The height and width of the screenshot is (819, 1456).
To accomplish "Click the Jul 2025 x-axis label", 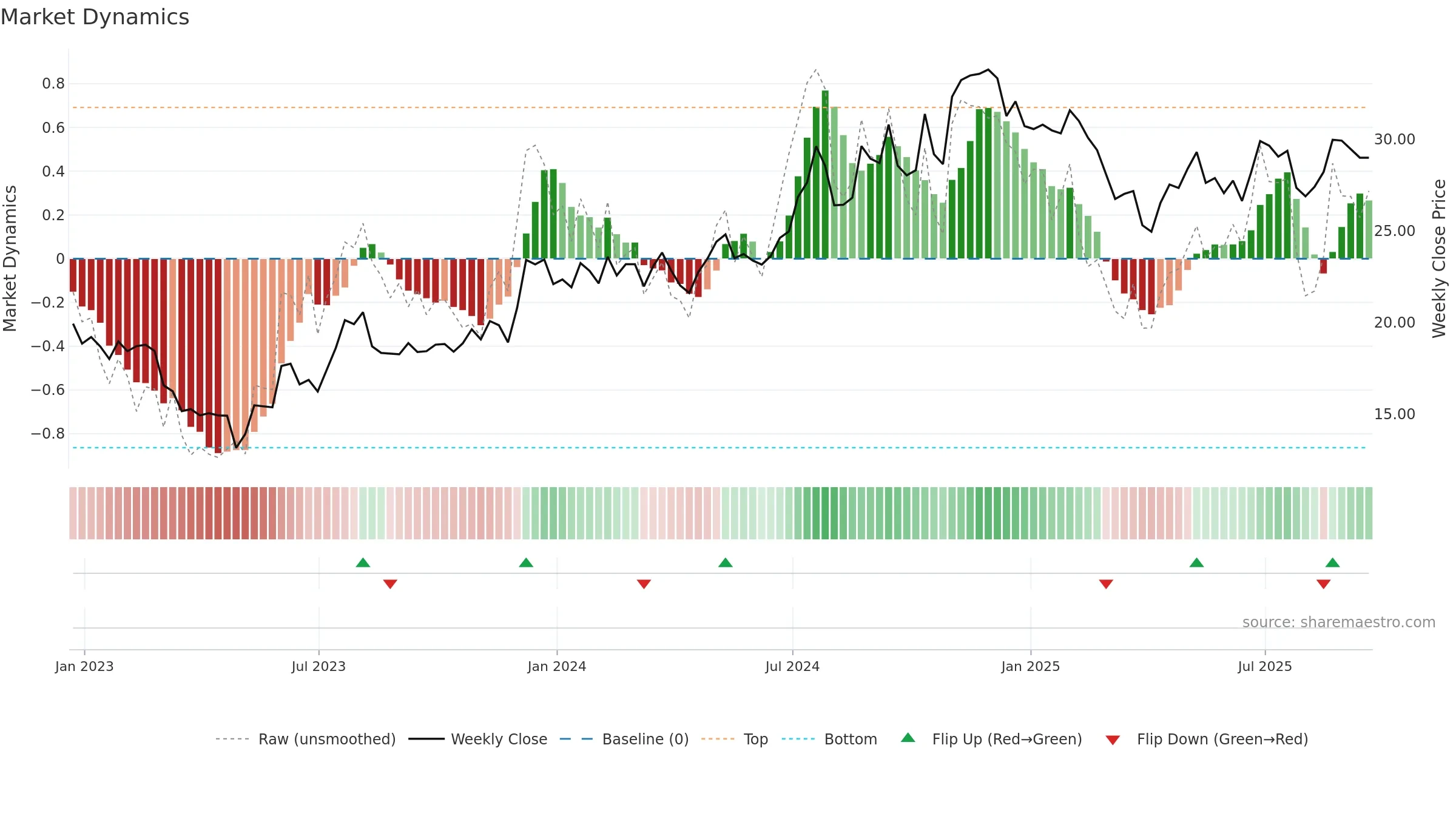I will [x=1265, y=666].
